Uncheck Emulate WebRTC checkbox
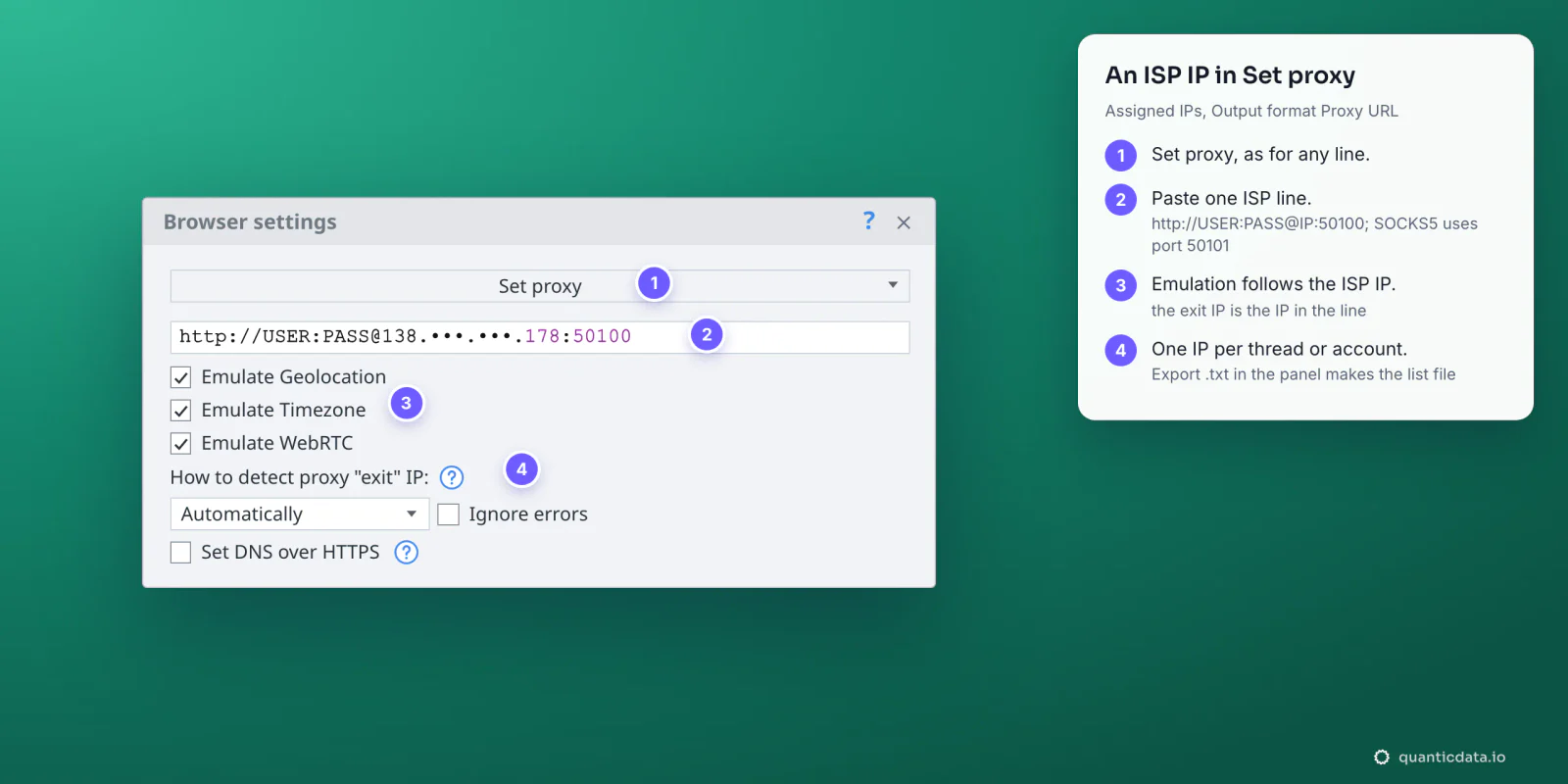1568x784 pixels. (x=181, y=444)
